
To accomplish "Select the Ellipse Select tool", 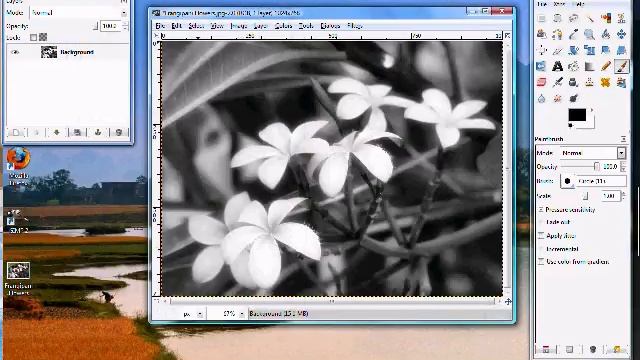I will [x=557, y=18].
